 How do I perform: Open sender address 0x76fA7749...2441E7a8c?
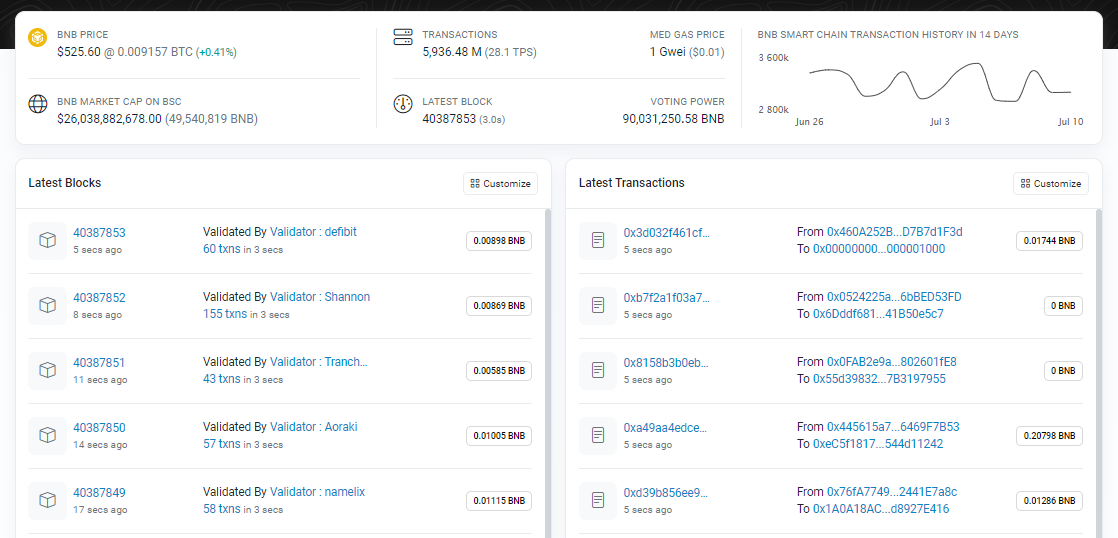click(892, 492)
